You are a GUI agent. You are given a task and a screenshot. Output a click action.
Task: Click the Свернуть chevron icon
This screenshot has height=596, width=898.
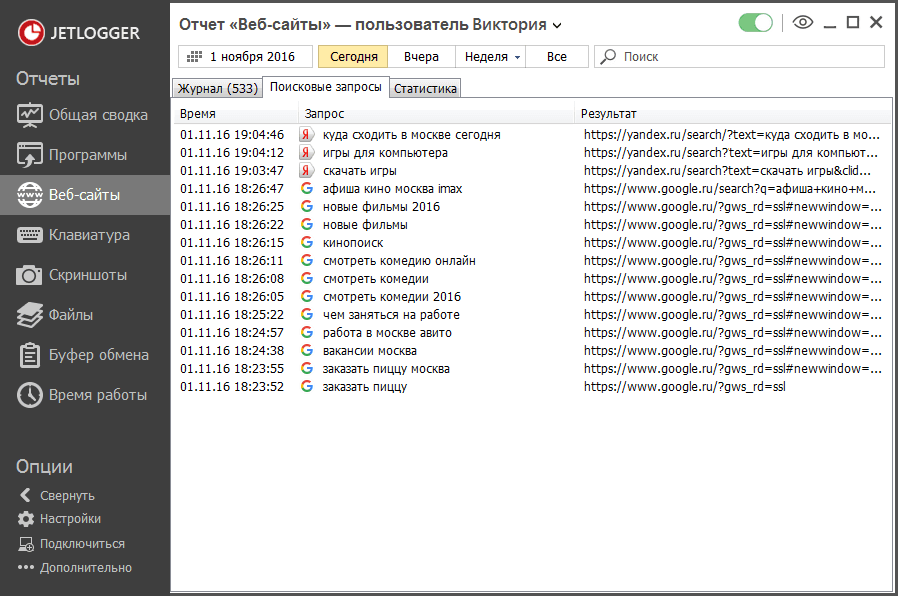pos(25,495)
